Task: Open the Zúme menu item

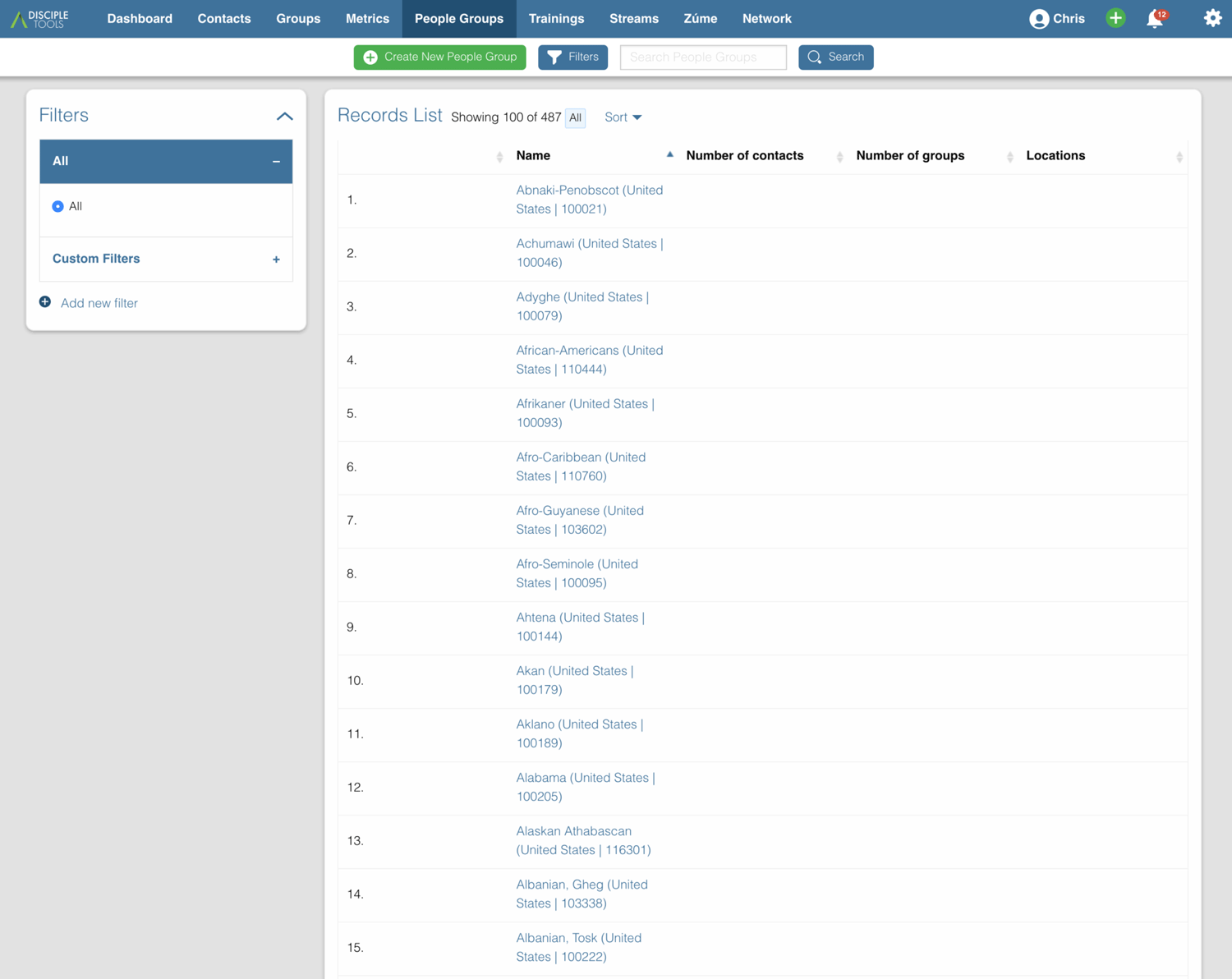Action: pos(701,18)
